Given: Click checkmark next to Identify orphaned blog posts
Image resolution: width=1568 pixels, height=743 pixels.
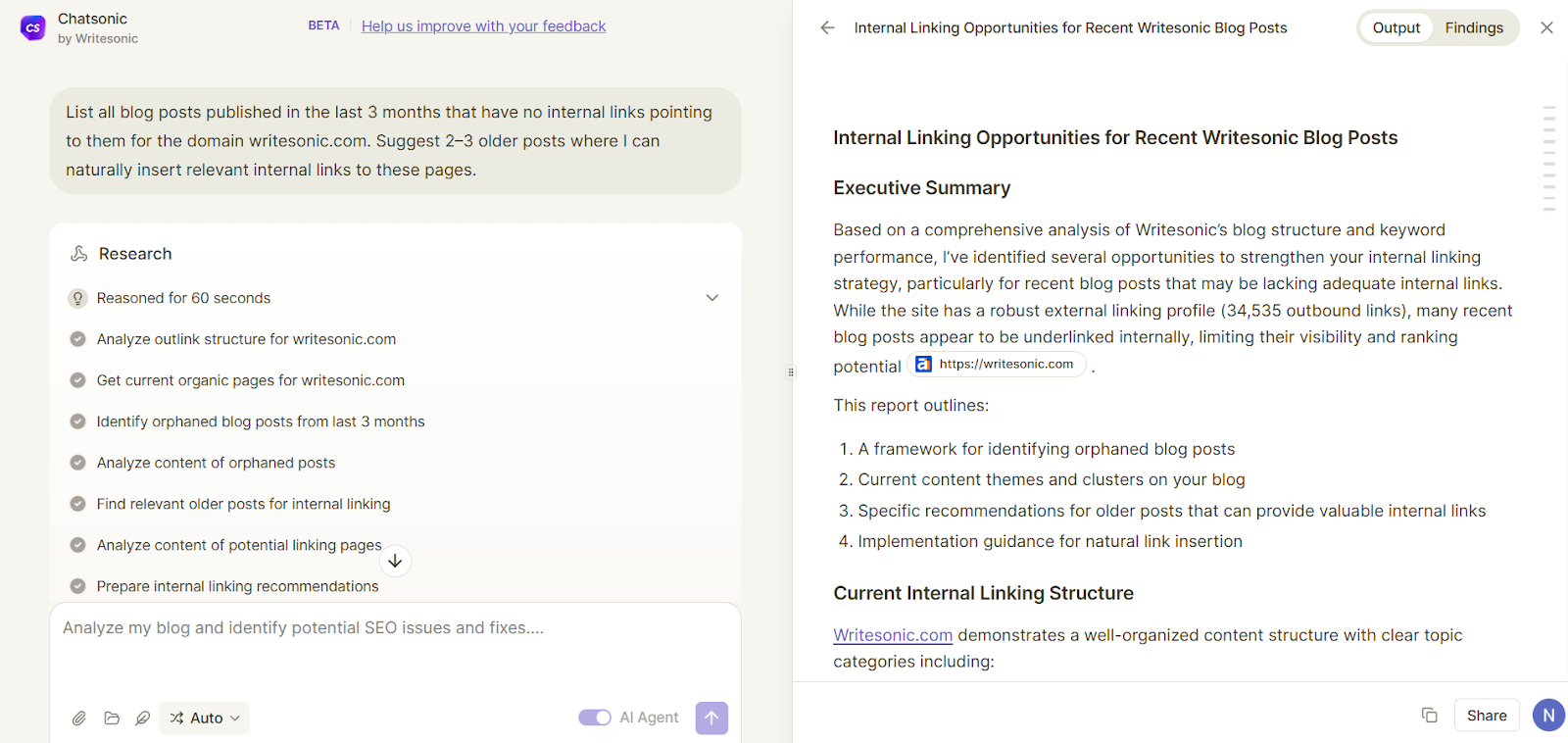Looking at the screenshot, I should point(77,421).
